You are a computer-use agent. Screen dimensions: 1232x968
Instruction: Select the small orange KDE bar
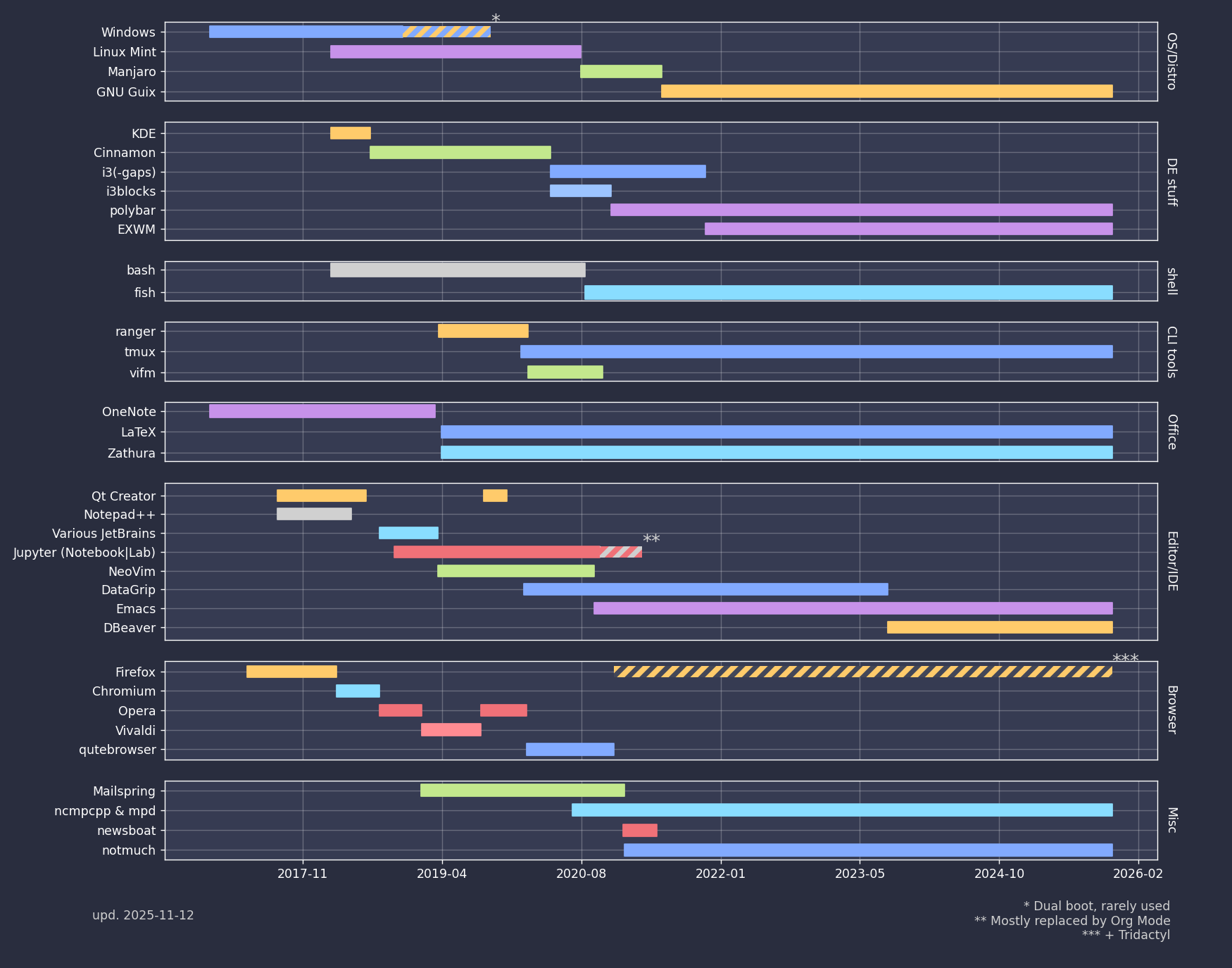(350, 133)
